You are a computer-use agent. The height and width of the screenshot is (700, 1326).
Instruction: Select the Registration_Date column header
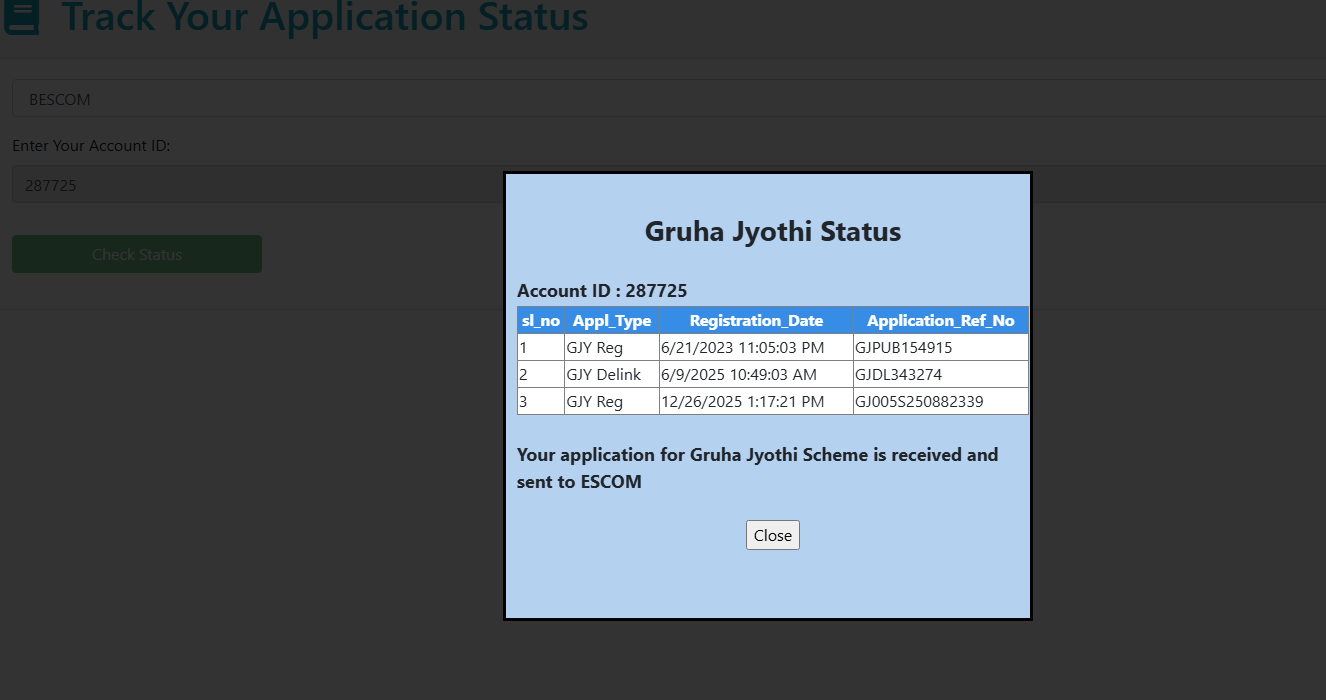(x=756, y=321)
